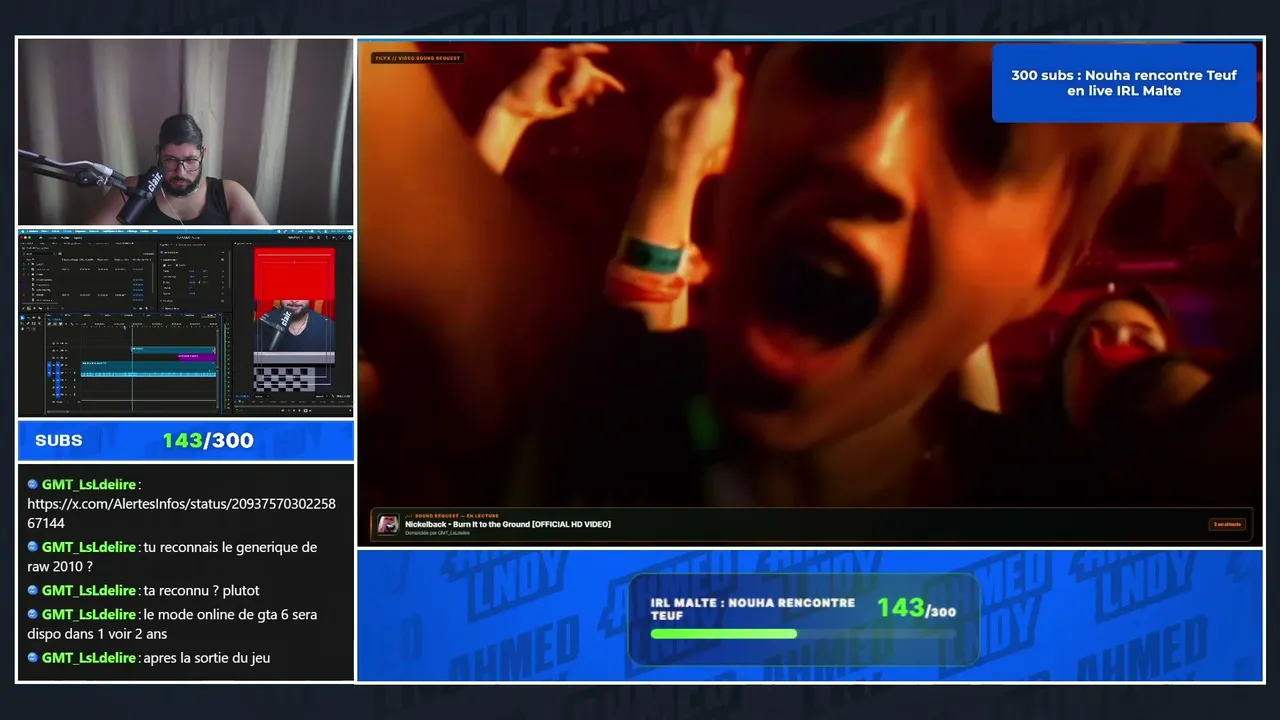Click the '300 subs : Nouha rencontre Teuf' goal banner
This screenshot has width=1280, height=720.
(x=1124, y=83)
